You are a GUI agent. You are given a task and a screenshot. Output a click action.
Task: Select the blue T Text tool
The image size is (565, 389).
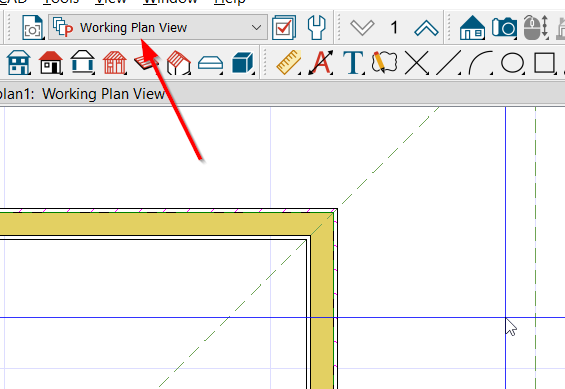click(x=353, y=63)
